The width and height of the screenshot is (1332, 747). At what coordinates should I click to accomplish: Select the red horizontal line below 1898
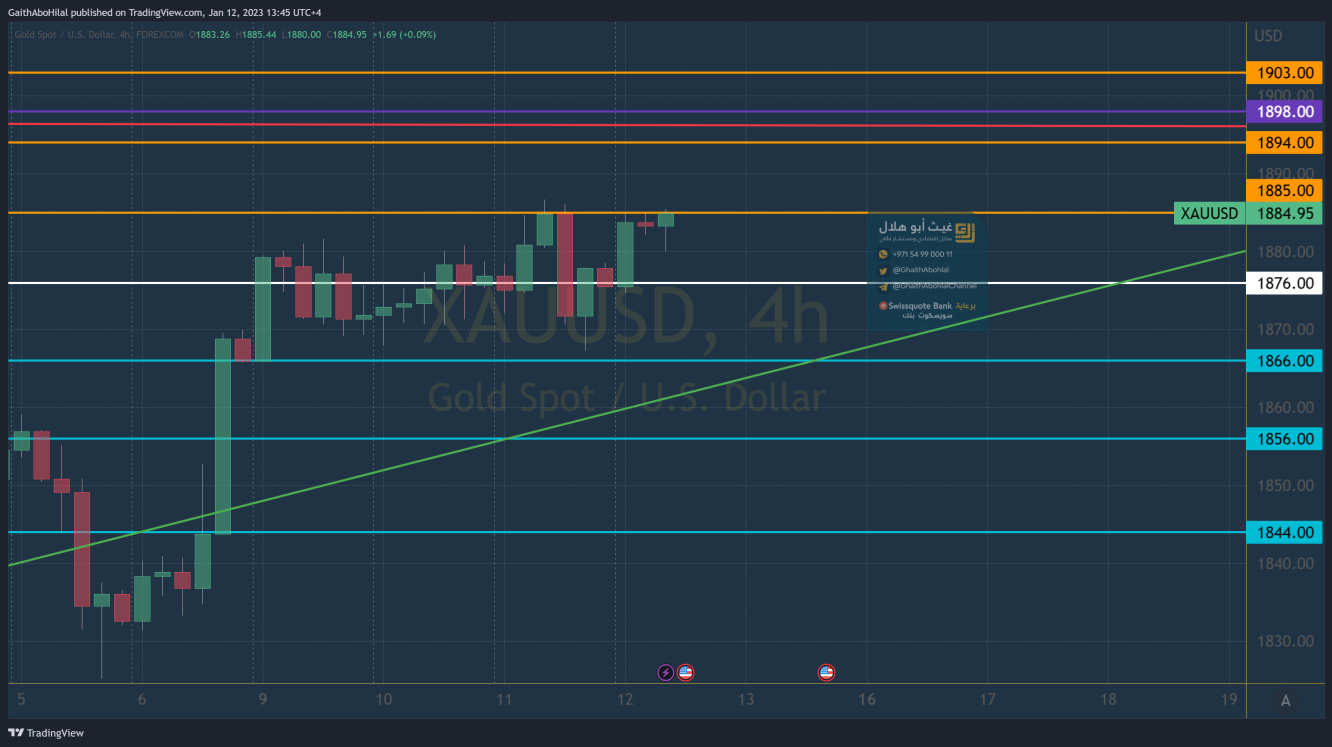[627, 125]
